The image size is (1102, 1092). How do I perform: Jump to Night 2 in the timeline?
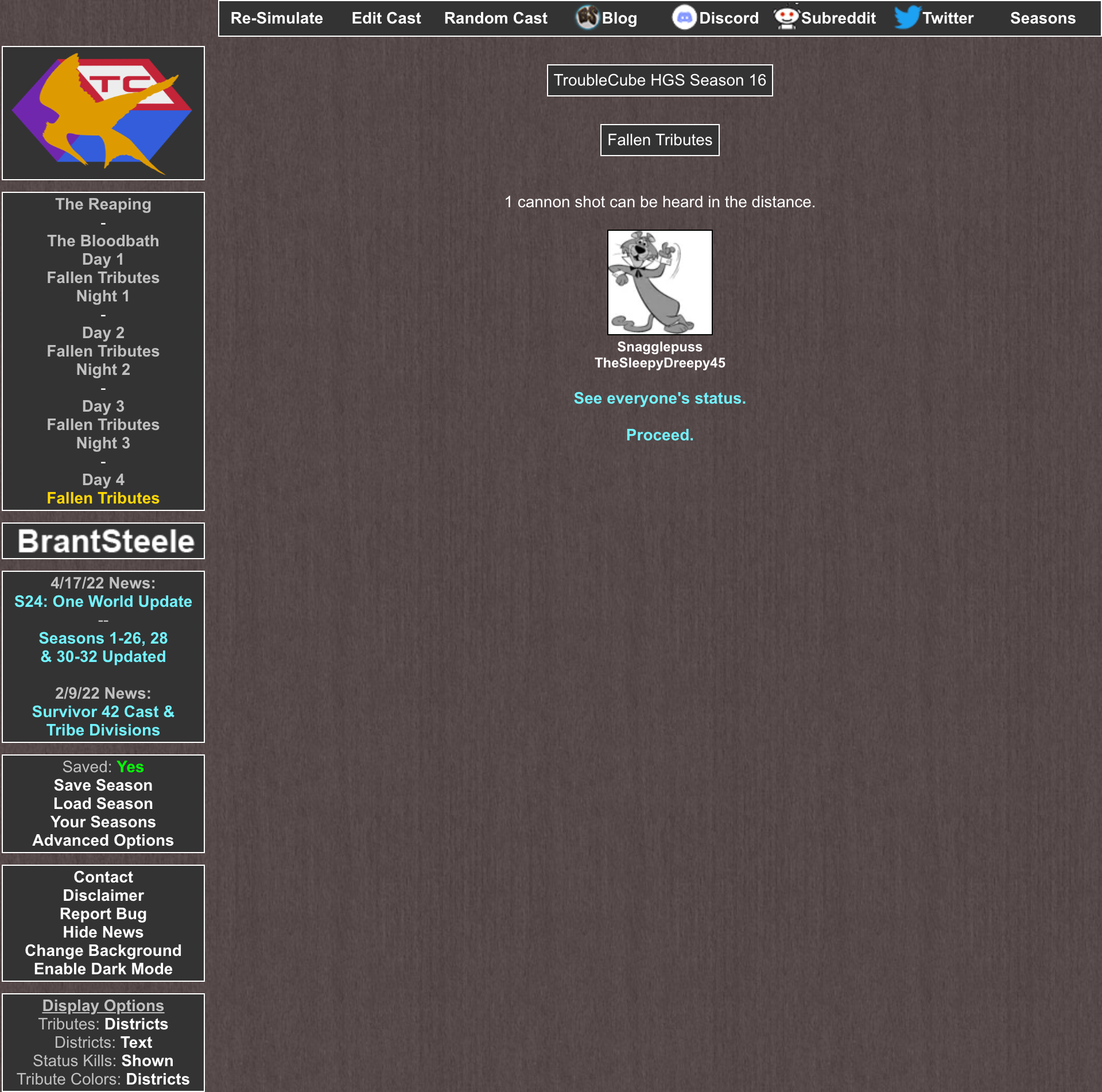[103, 370]
